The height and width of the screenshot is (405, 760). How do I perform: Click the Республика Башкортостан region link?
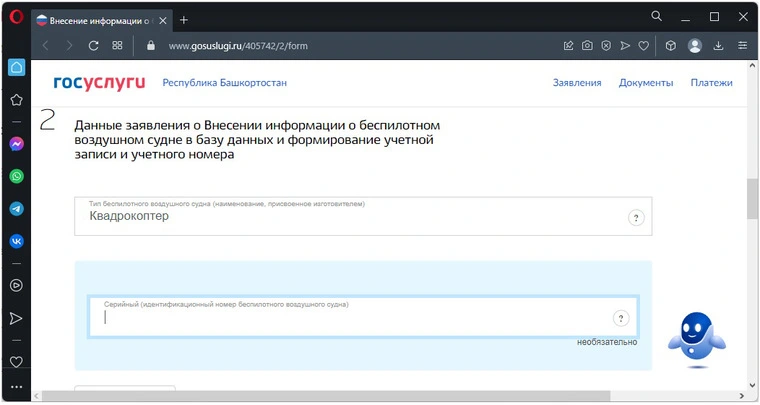(224, 83)
